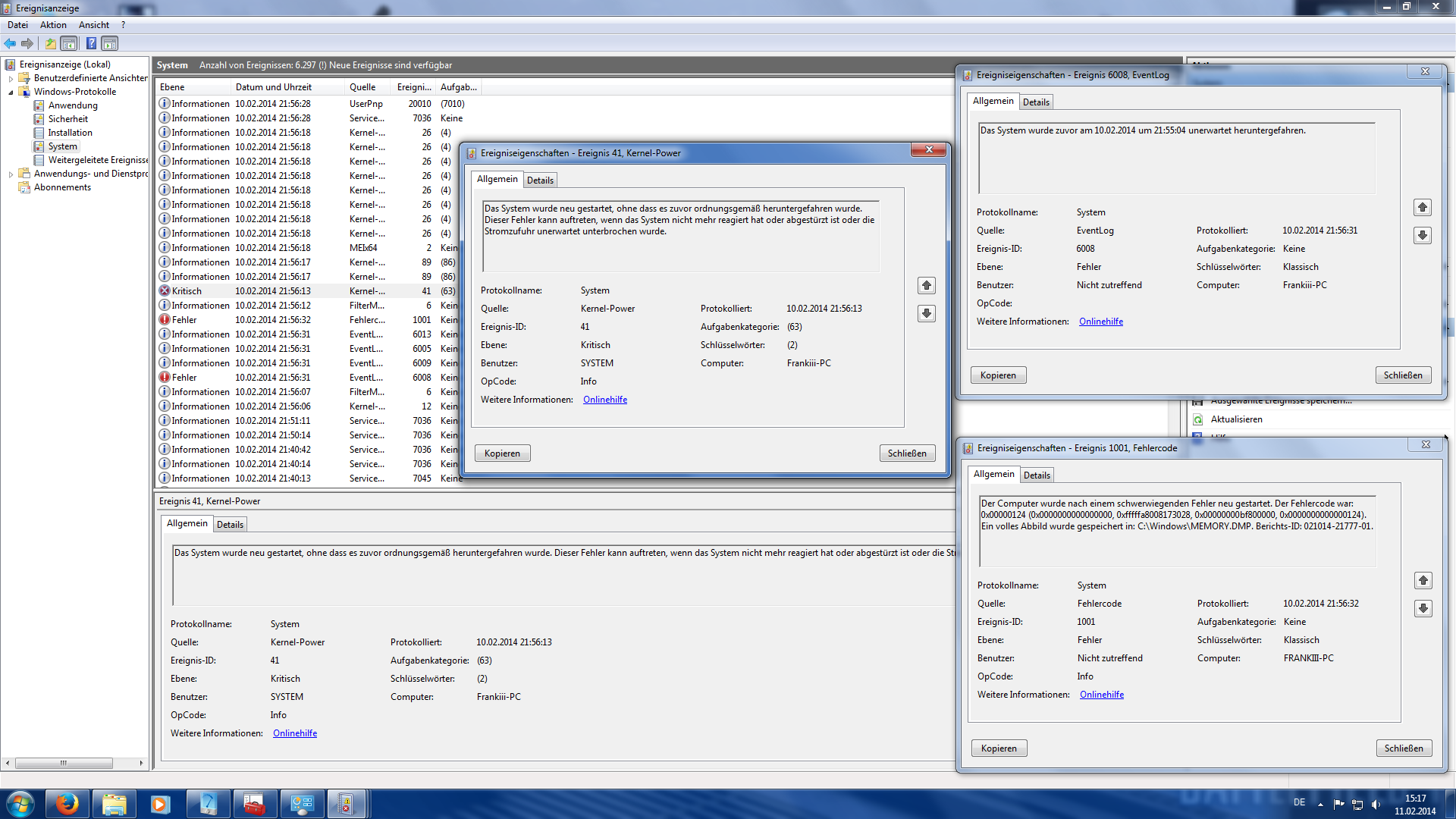Collapse the Windows-Protokolle tree node
The height and width of the screenshot is (819, 1456).
point(11,92)
